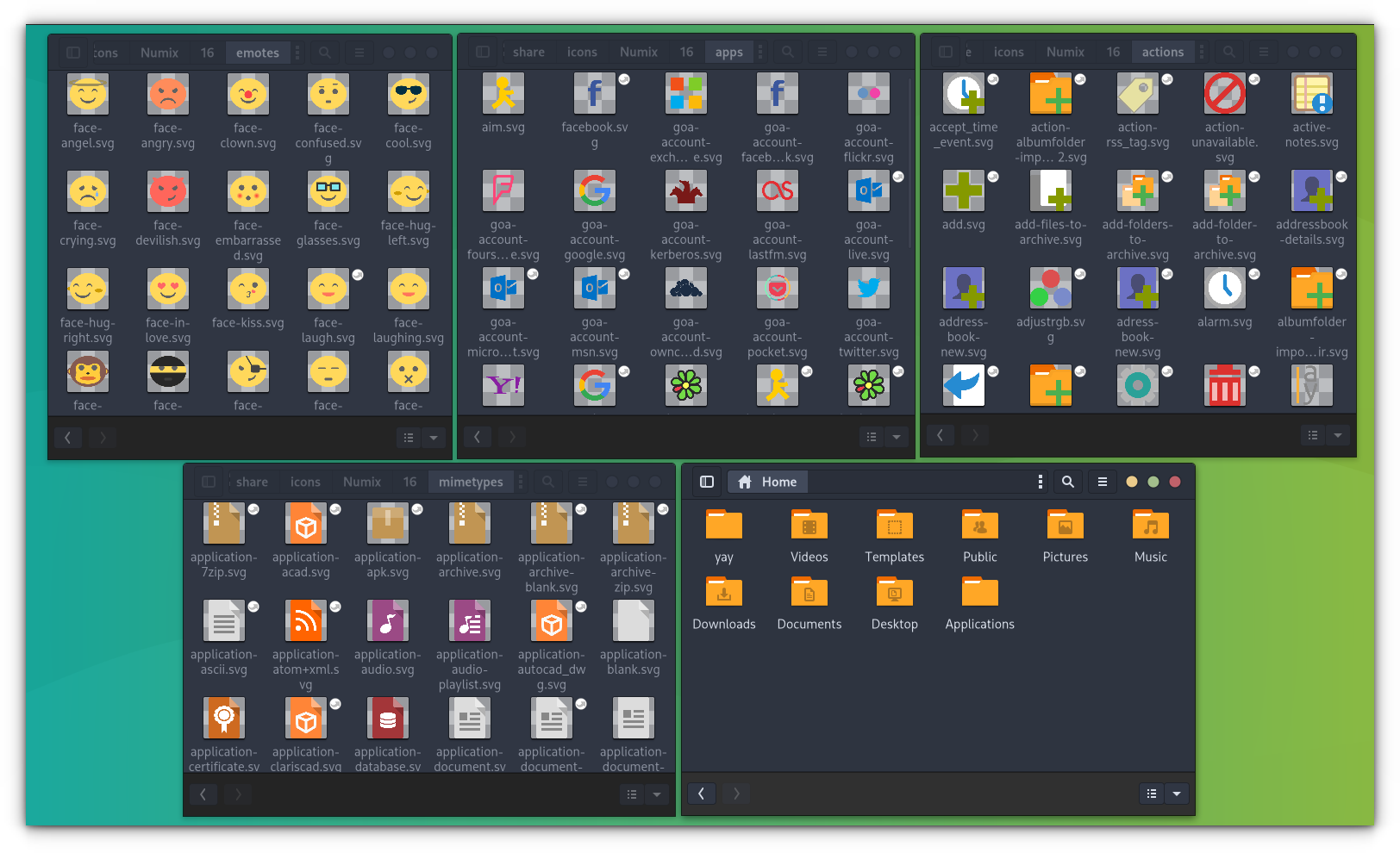Open the Pictures folder
This screenshot has height=853, width=1400.
(x=1066, y=524)
